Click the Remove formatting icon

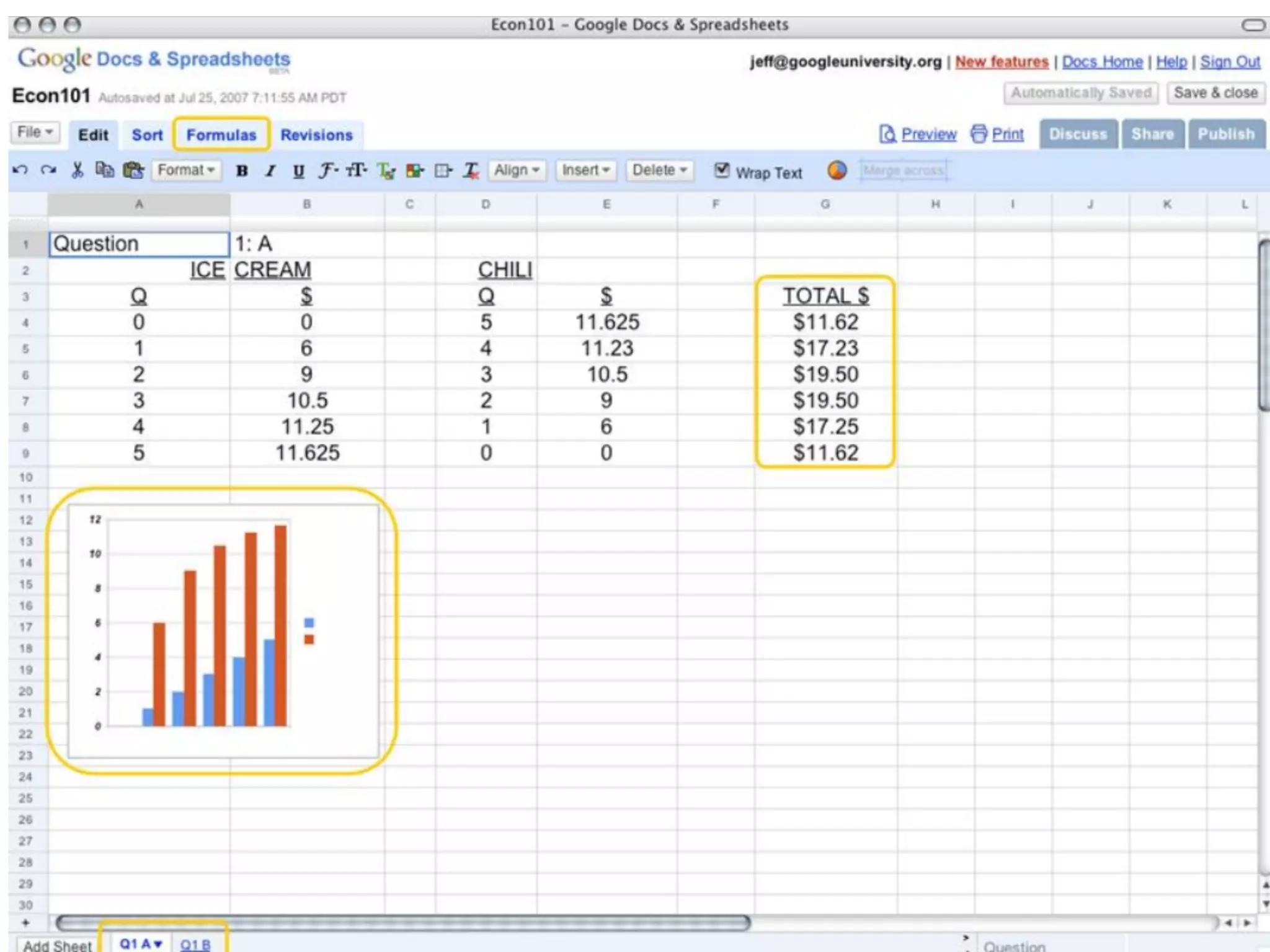pyautogui.click(x=471, y=170)
